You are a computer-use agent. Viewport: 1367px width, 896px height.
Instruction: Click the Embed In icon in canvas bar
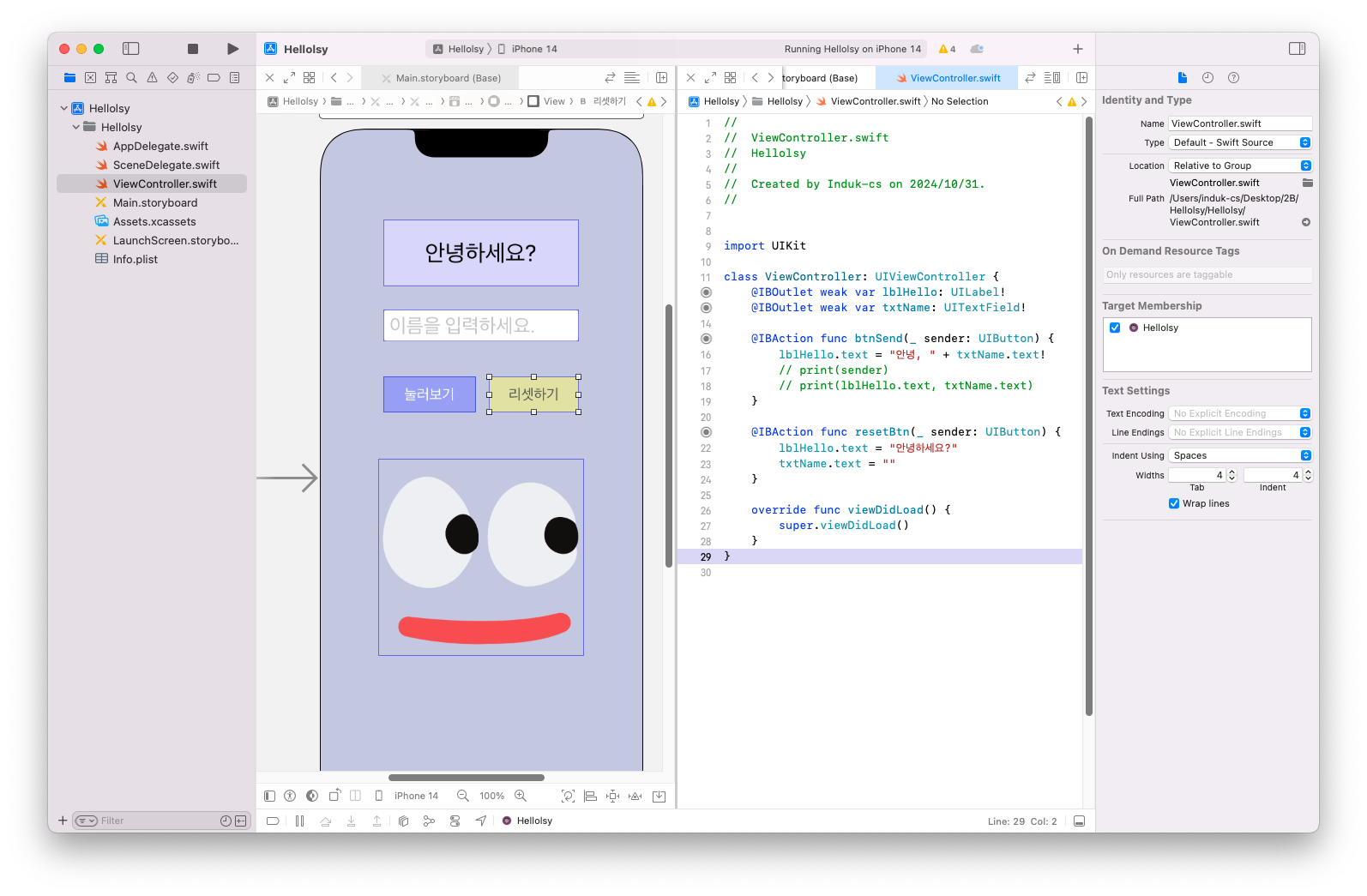659,796
